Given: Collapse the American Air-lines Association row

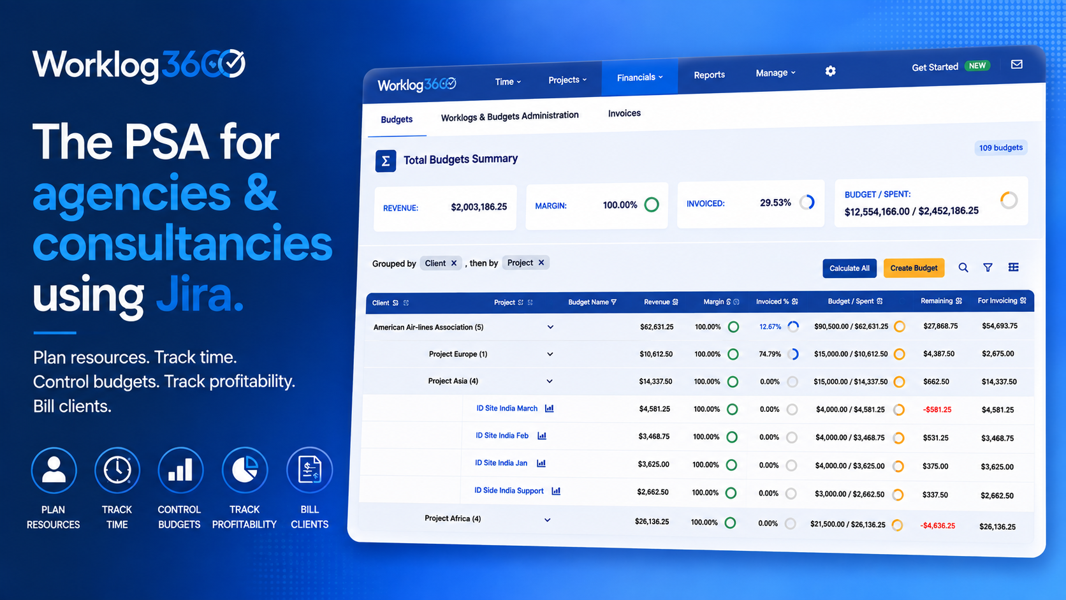Looking at the screenshot, I should point(550,327).
